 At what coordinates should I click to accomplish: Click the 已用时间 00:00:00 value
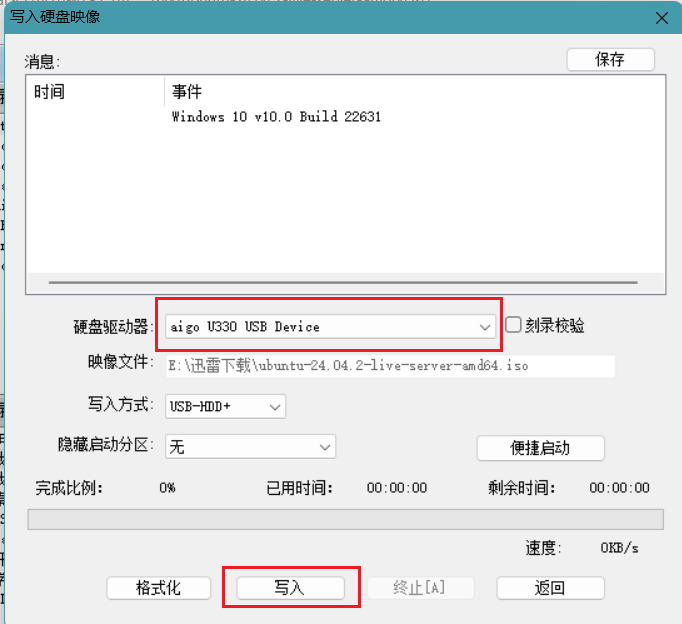pos(397,487)
